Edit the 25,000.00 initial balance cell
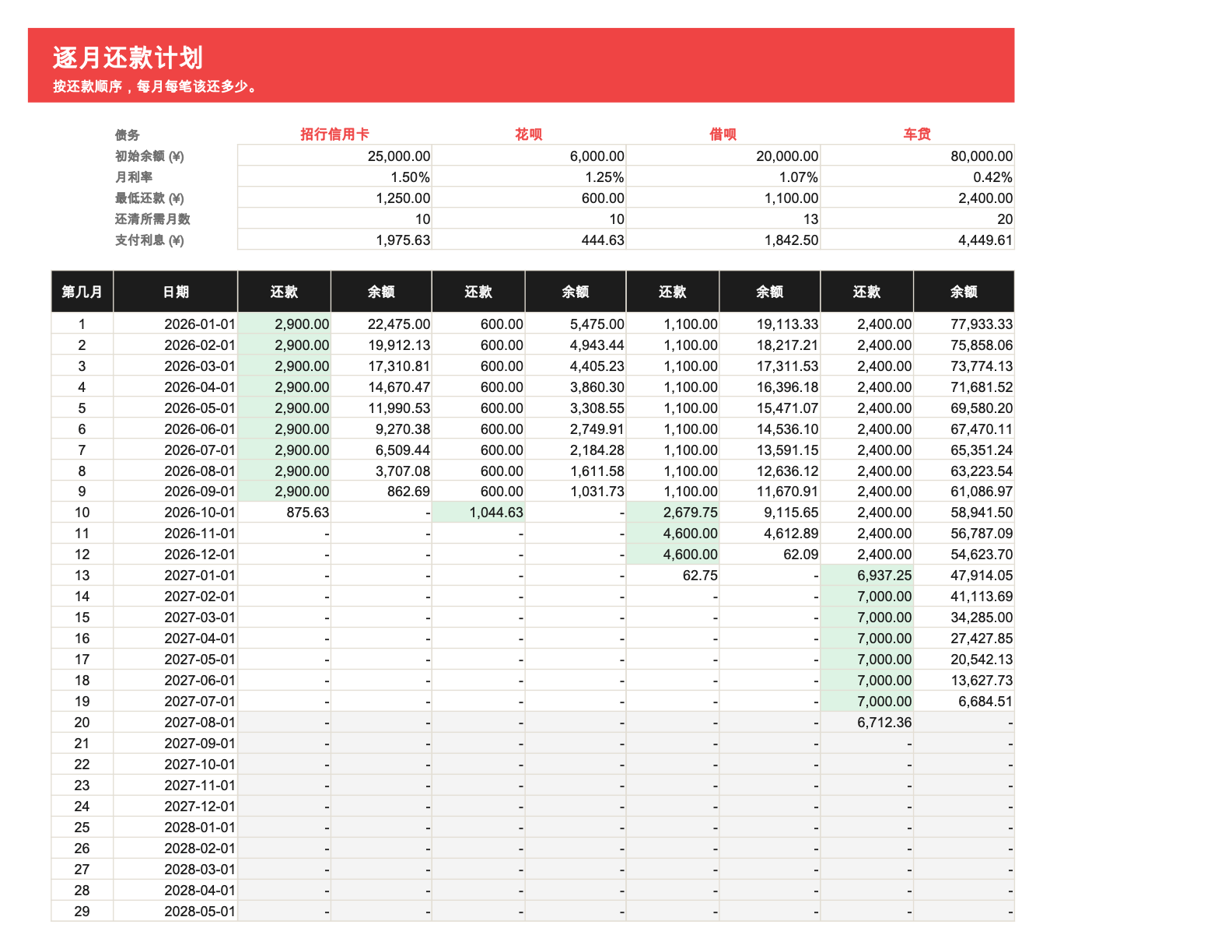Image resolution: width=1232 pixels, height=952 pixels. [x=334, y=156]
